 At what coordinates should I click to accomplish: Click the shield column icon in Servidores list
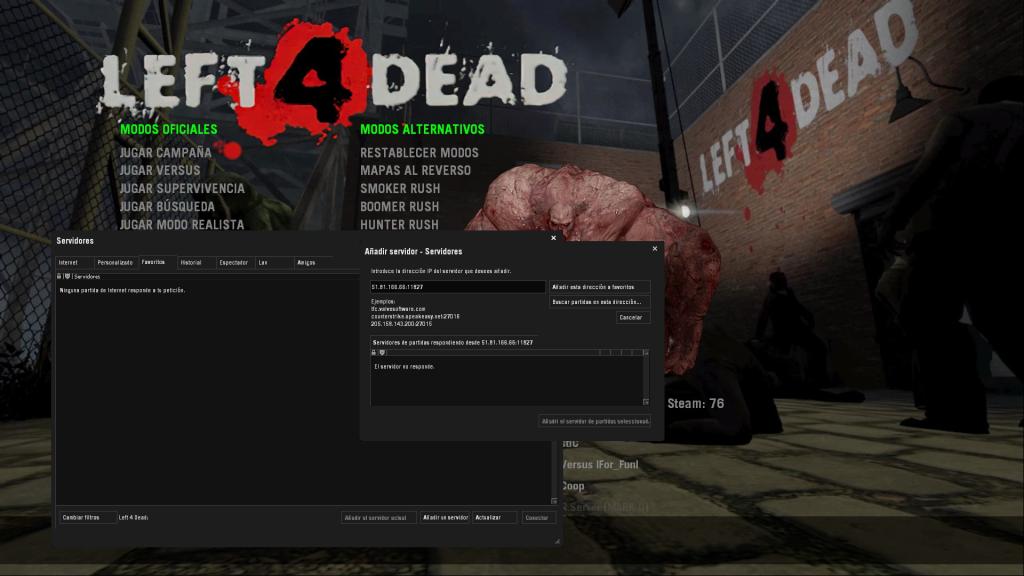click(x=67, y=277)
